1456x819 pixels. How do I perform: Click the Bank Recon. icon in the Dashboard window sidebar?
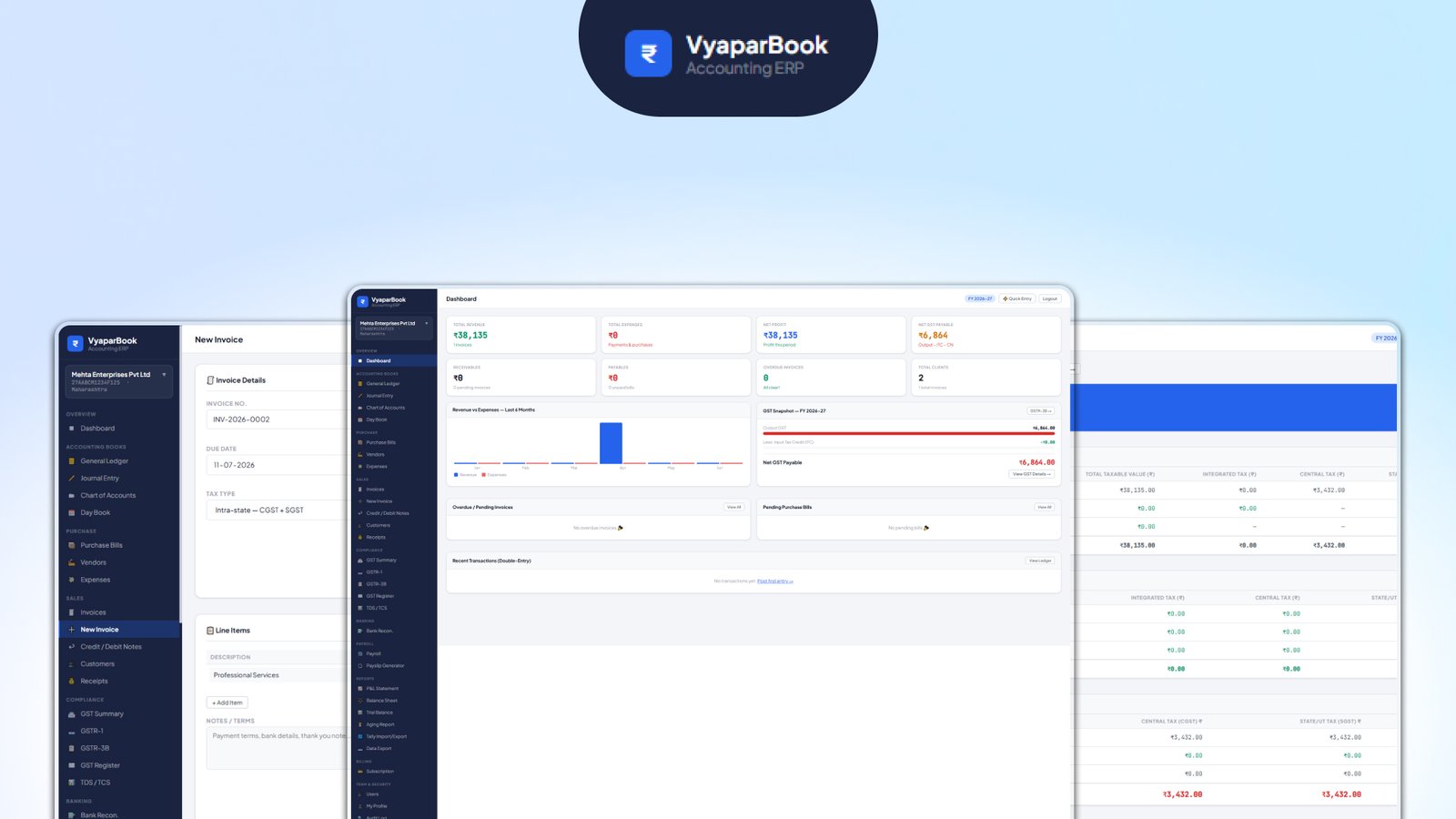point(360,632)
